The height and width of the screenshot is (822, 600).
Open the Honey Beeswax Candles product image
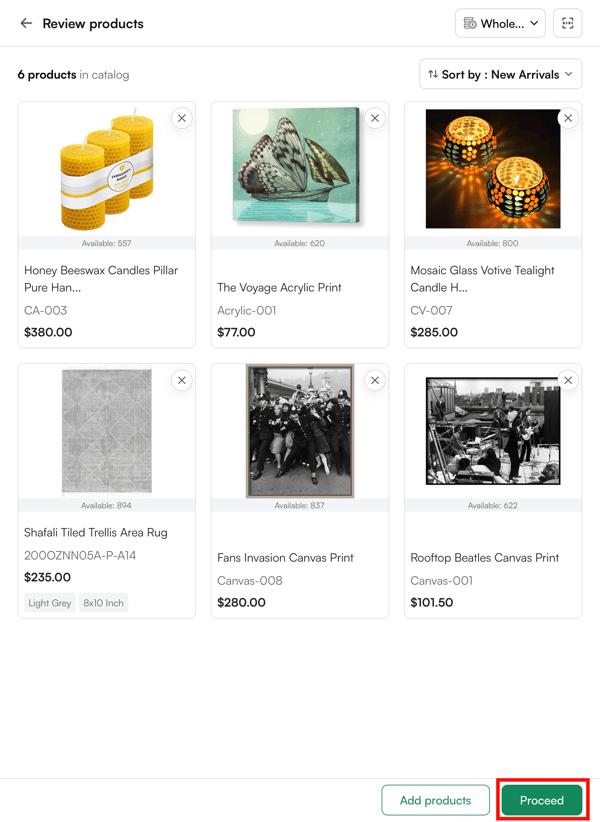(x=106, y=168)
